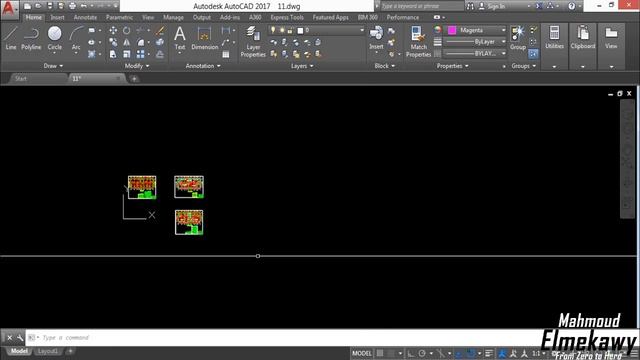The width and height of the screenshot is (640, 360).
Task: Toggle ortho mode in status bar
Action: 411,353
